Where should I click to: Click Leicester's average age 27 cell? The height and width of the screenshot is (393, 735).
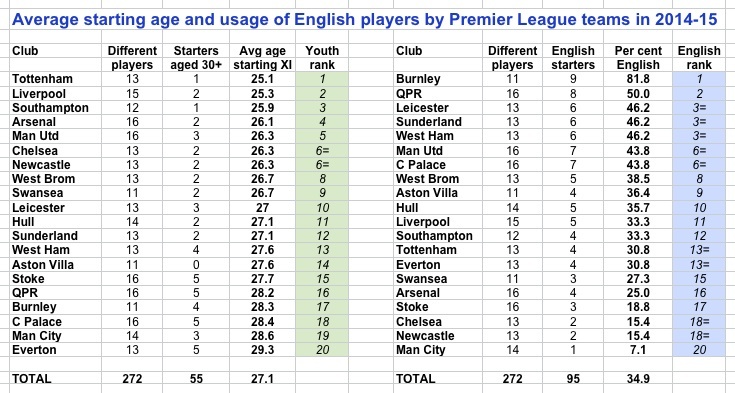pyautogui.click(x=262, y=207)
